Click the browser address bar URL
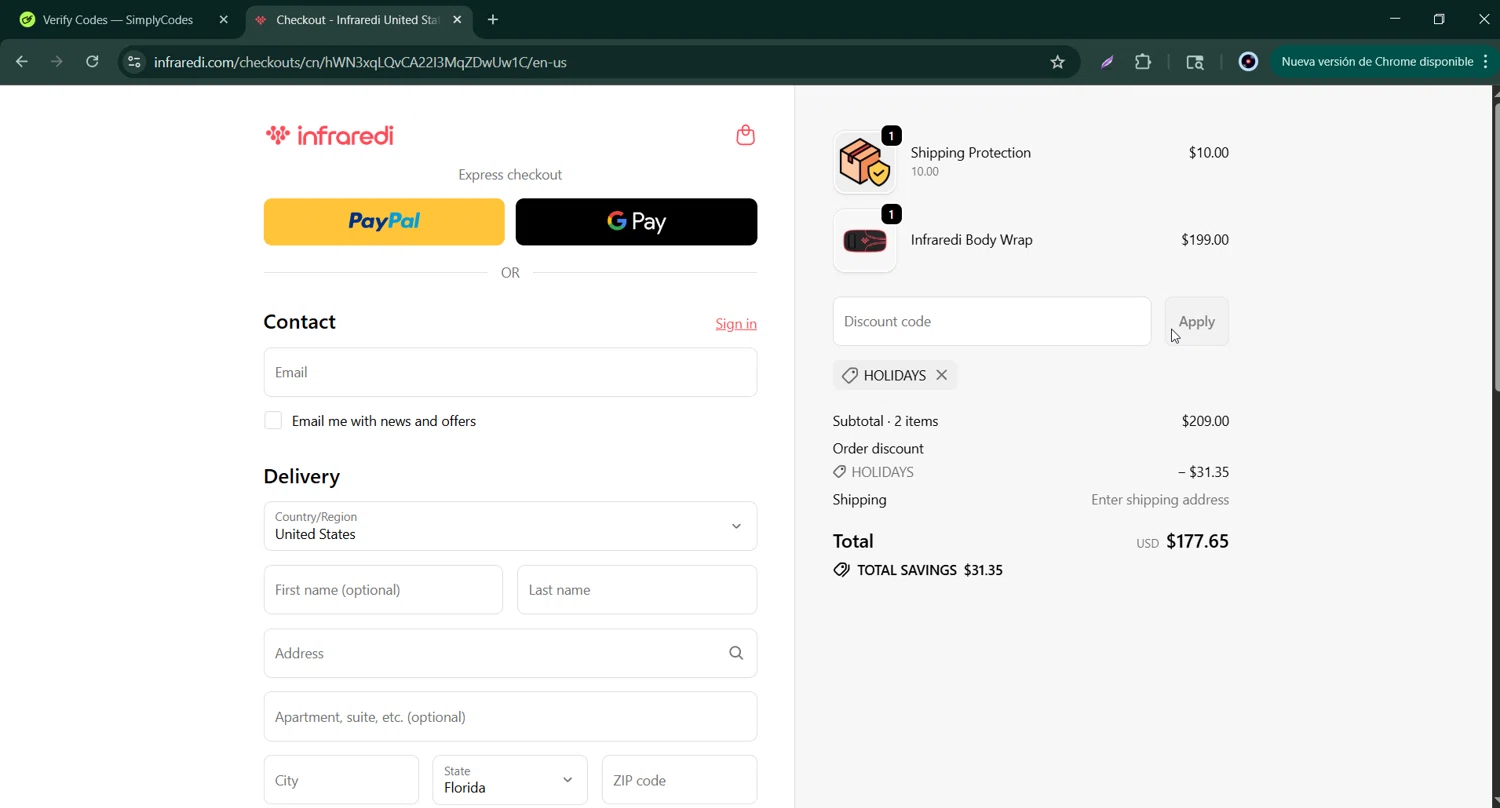1500x808 pixels. [360, 62]
